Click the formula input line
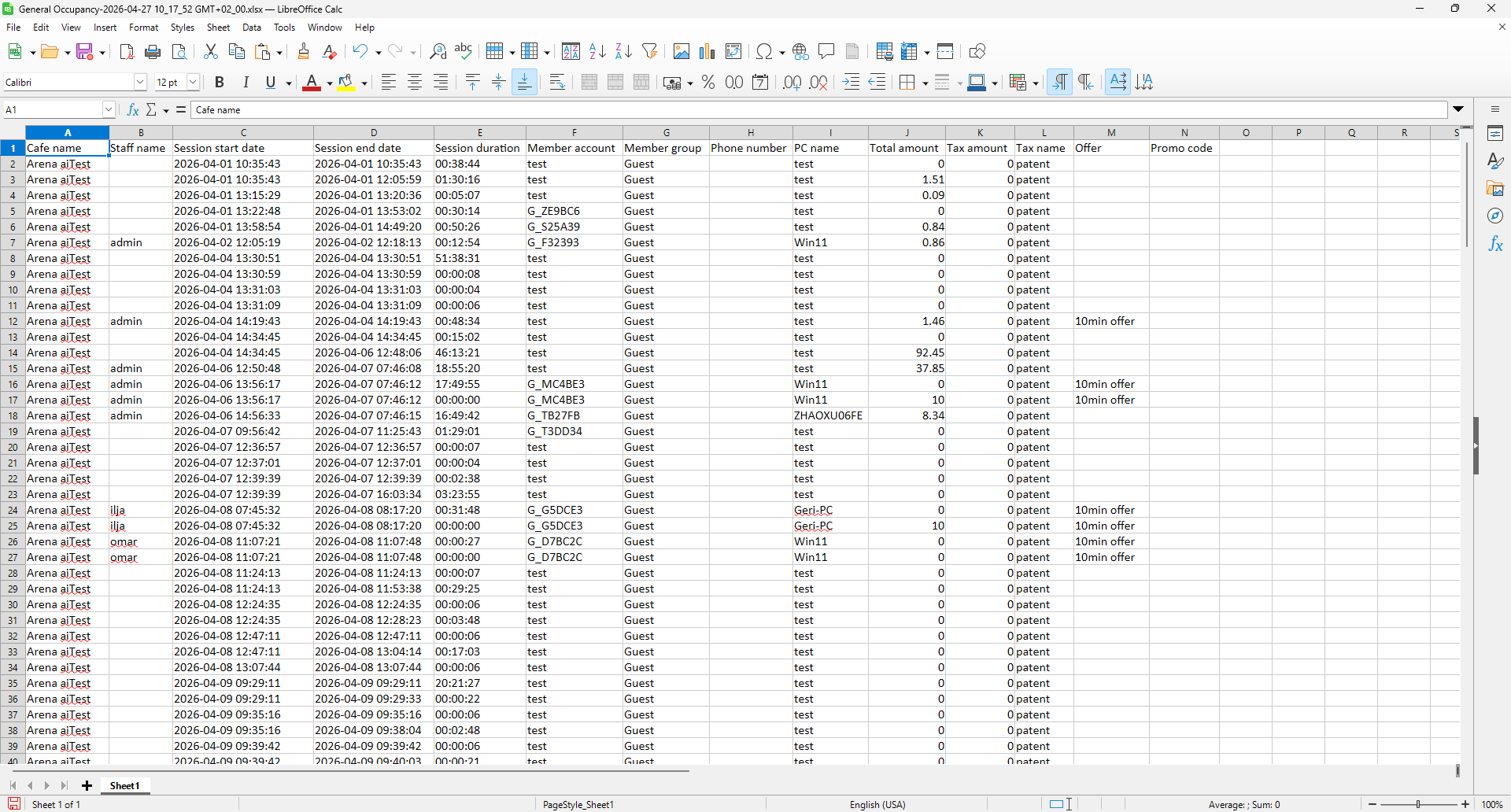The width and height of the screenshot is (1511, 812). pyautogui.click(x=818, y=110)
